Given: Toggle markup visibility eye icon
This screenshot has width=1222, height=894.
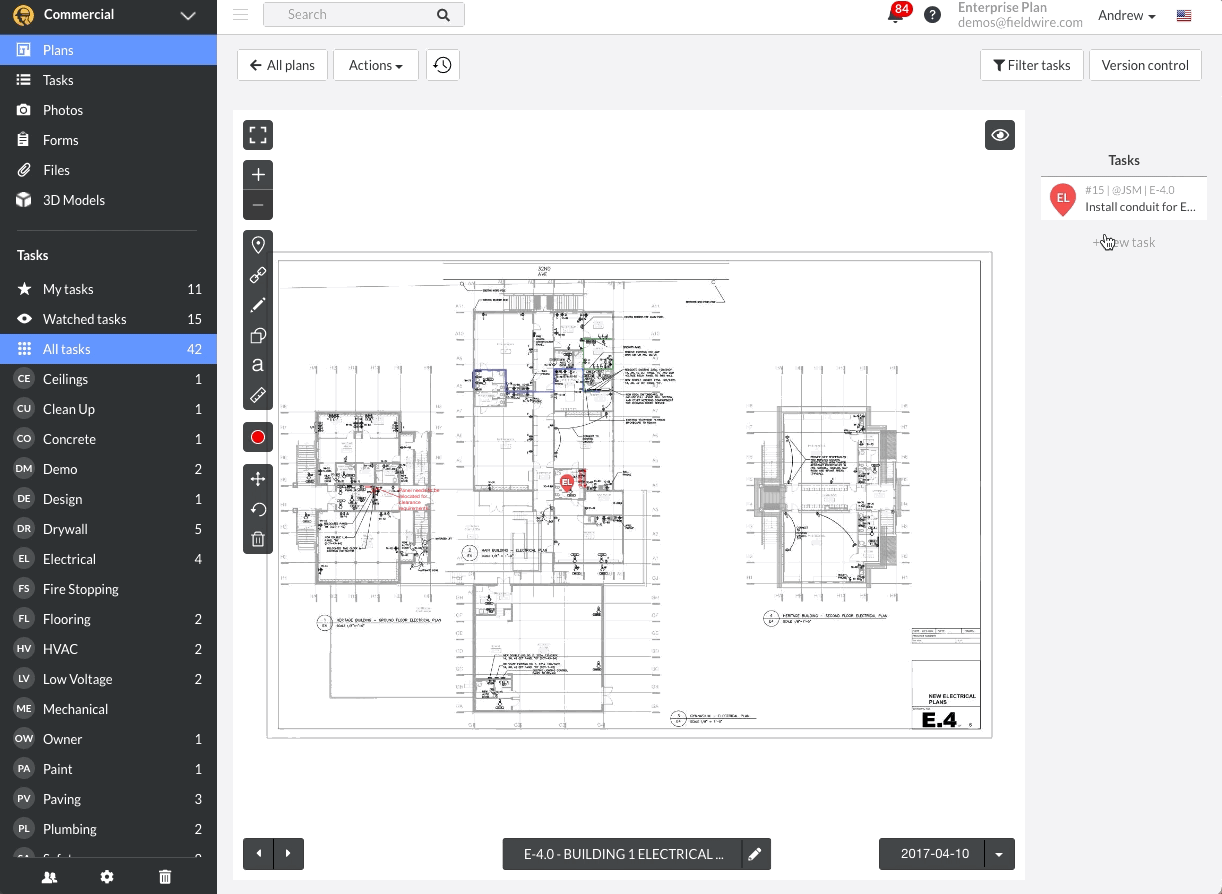Looking at the screenshot, I should pos(1000,135).
